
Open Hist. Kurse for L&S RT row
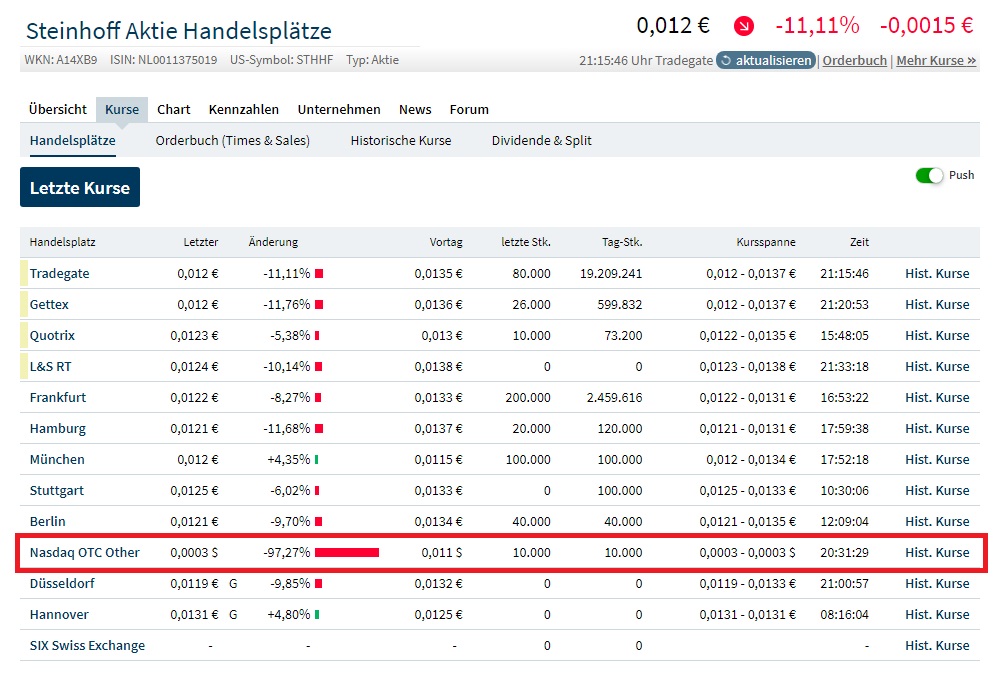937,367
